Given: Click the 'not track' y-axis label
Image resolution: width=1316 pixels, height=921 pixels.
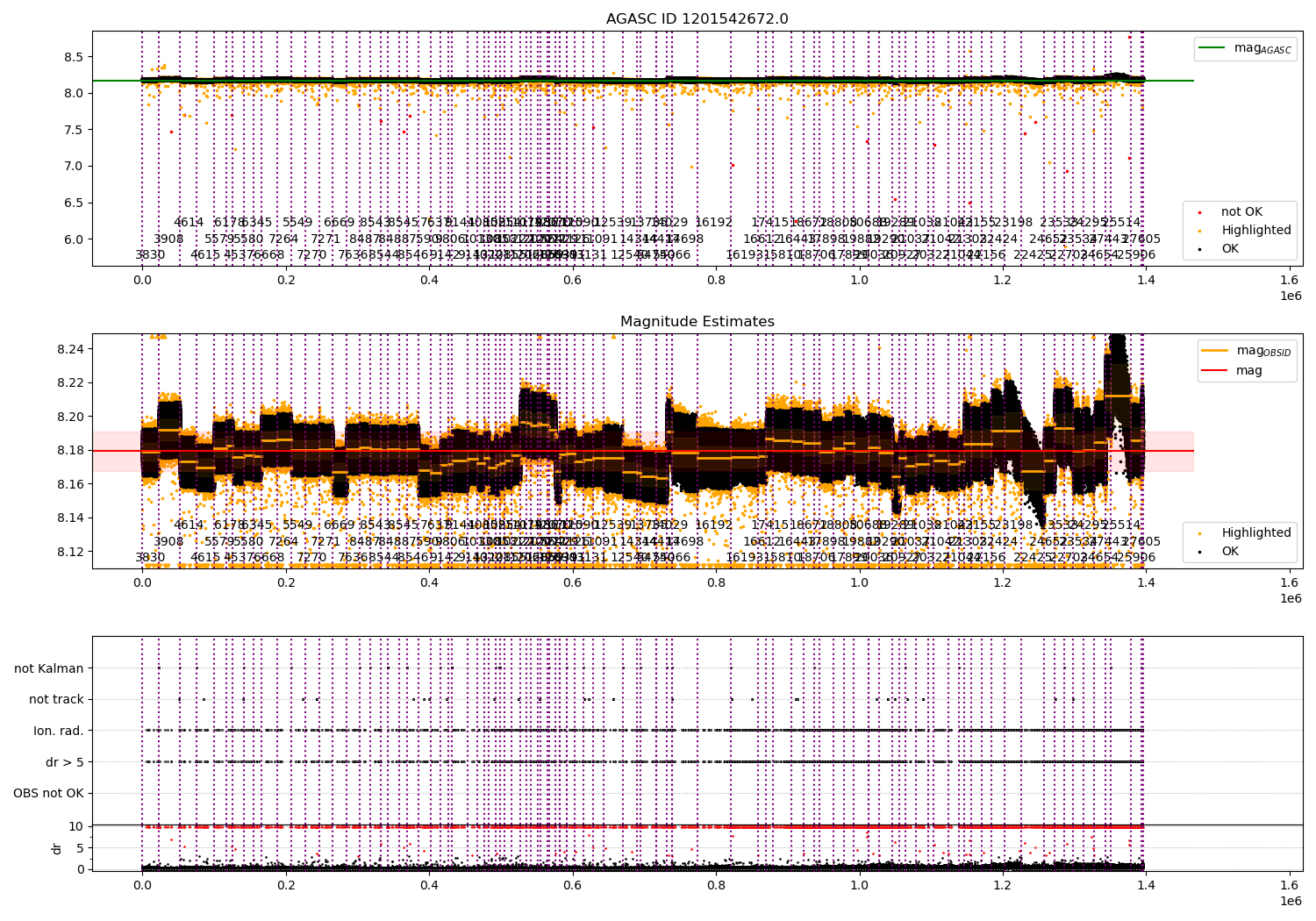Looking at the screenshot, I should tap(56, 699).
